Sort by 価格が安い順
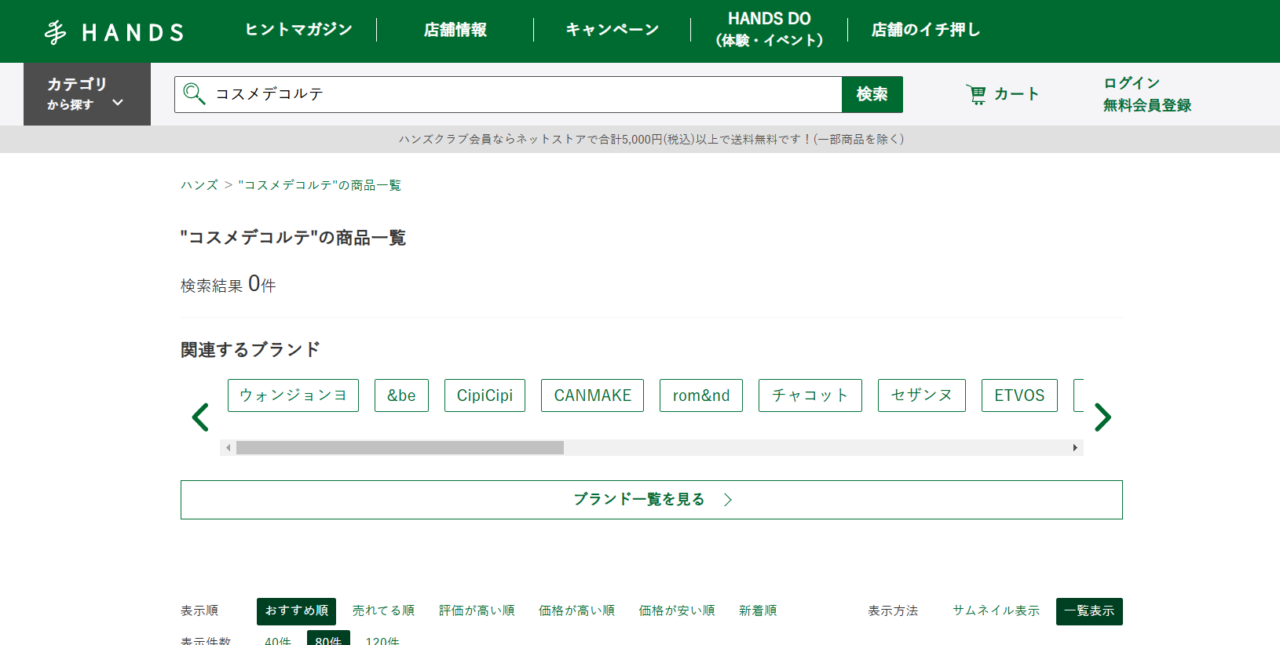Image resolution: width=1280 pixels, height=645 pixels. click(677, 611)
